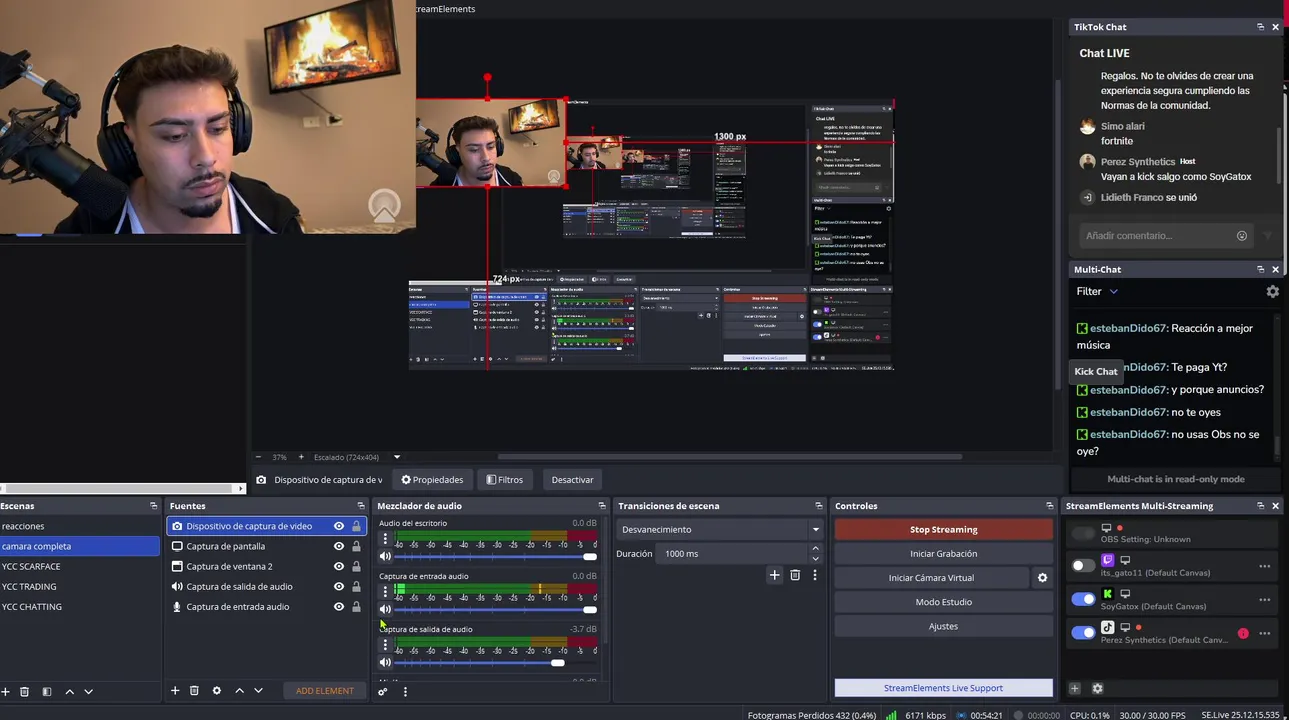Image resolution: width=1289 pixels, height=720 pixels.
Task: Hide Captura de salida de audio source
Action: pos(339,587)
